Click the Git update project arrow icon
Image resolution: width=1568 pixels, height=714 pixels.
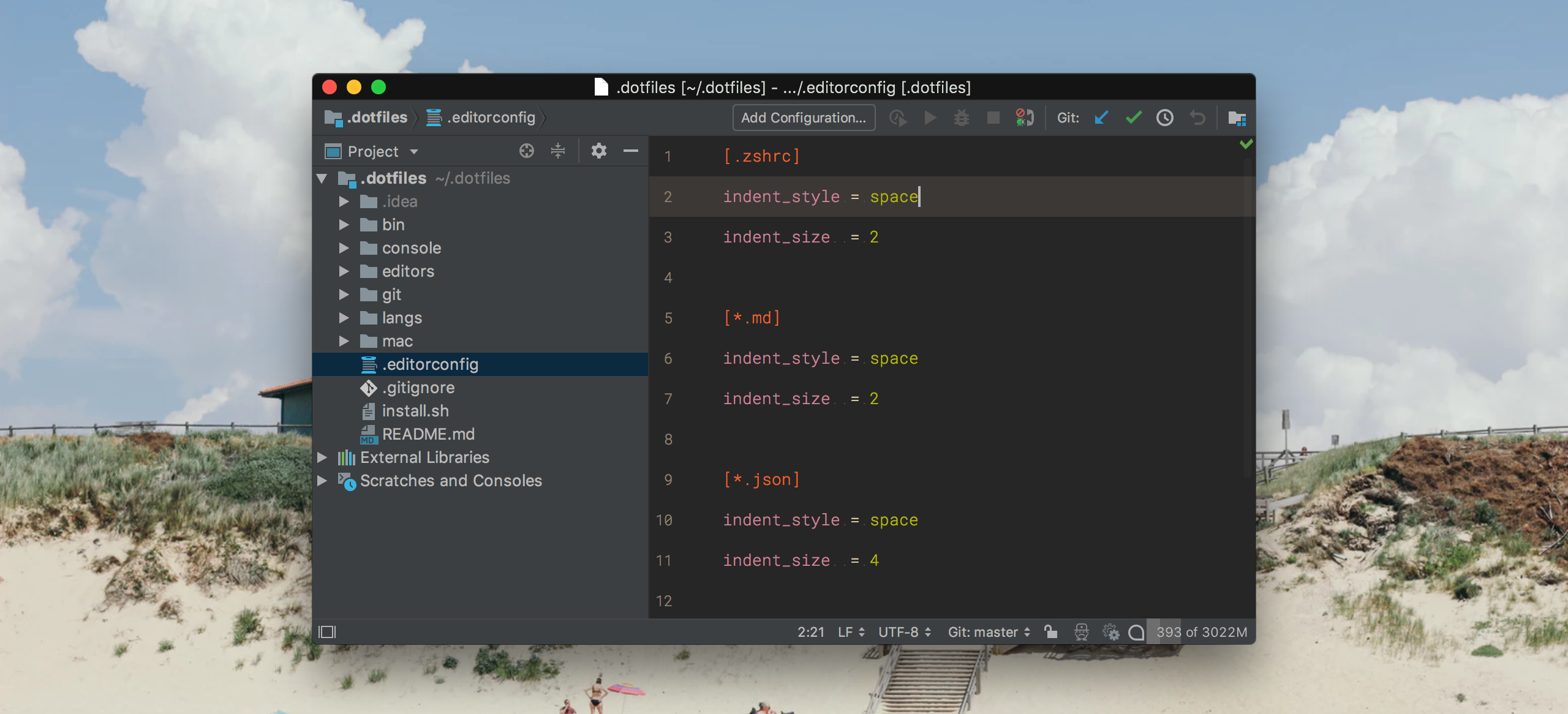point(1101,118)
